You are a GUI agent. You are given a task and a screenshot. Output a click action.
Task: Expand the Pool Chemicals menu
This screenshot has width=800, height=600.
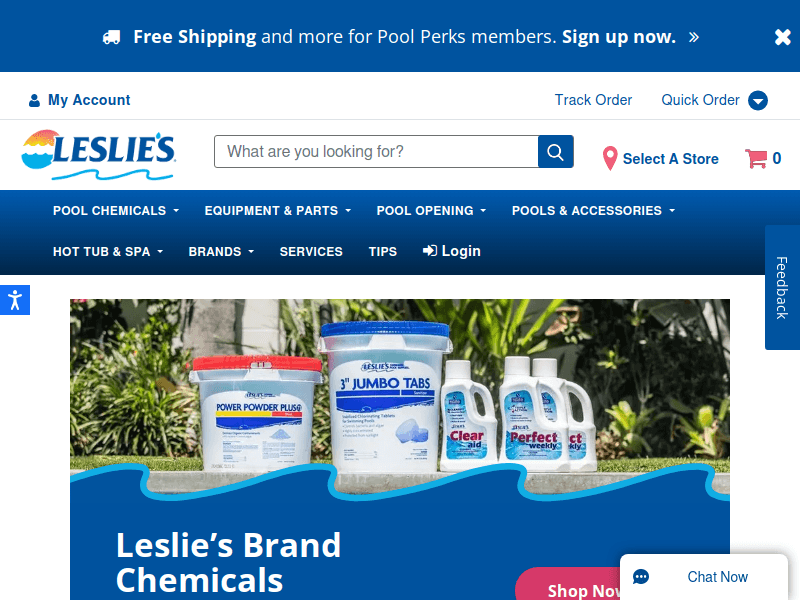click(116, 211)
